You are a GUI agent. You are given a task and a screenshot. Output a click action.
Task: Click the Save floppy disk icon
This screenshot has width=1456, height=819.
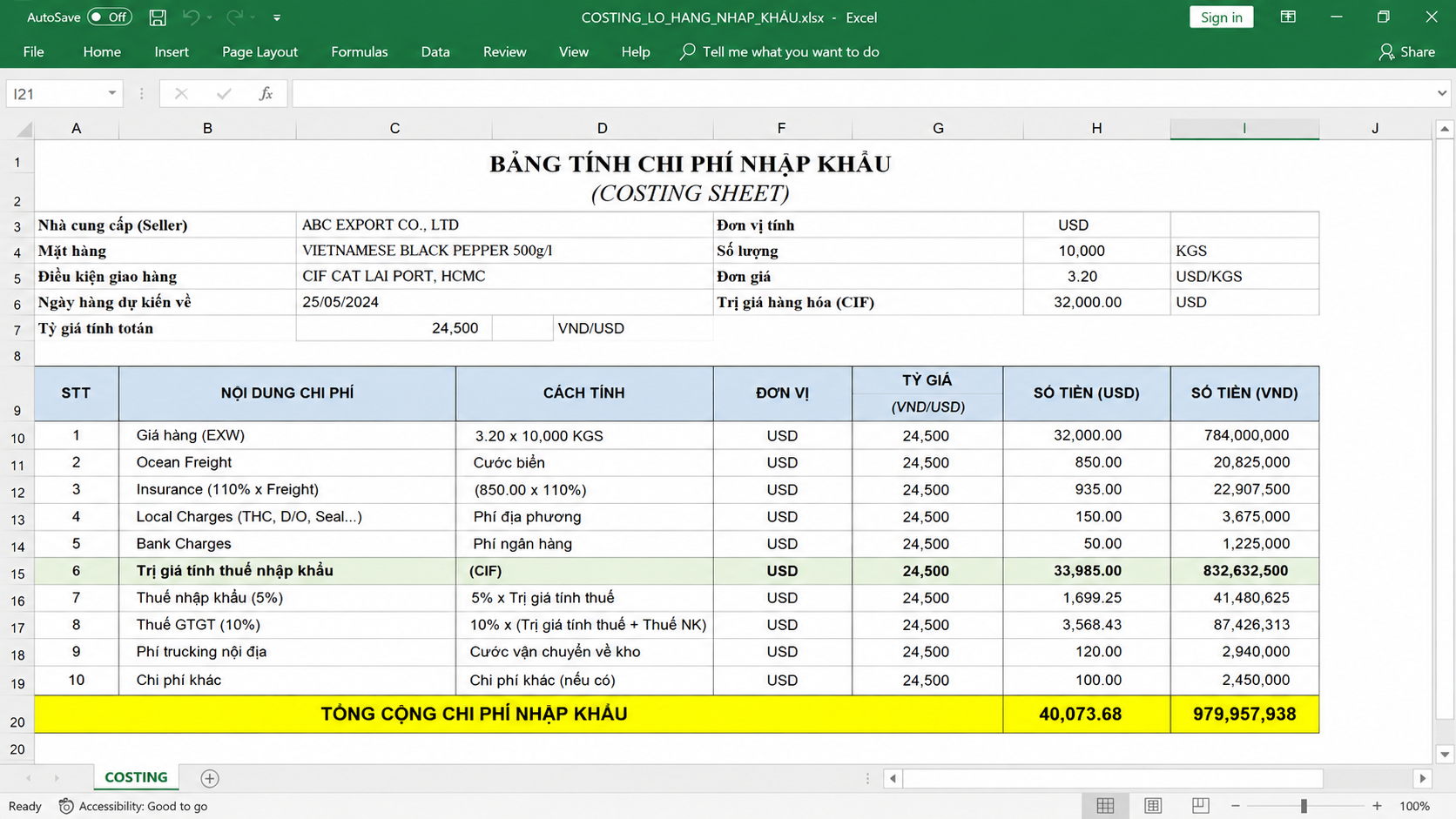pos(158,17)
